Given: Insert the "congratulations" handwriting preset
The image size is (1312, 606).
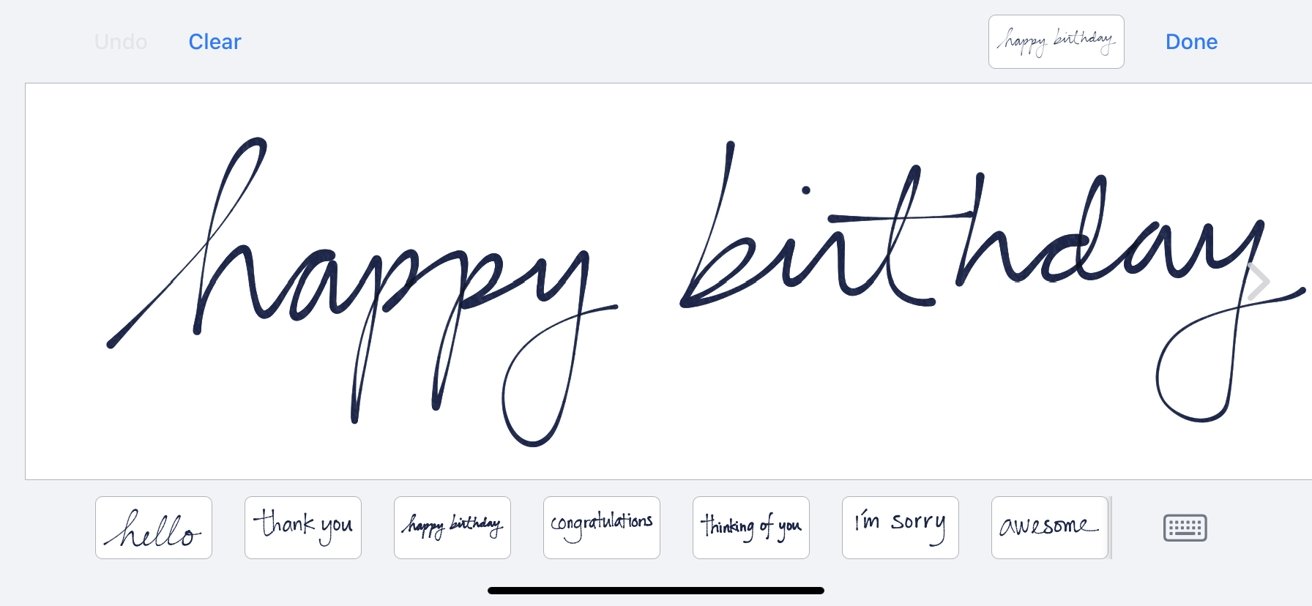Looking at the screenshot, I should [x=602, y=527].
